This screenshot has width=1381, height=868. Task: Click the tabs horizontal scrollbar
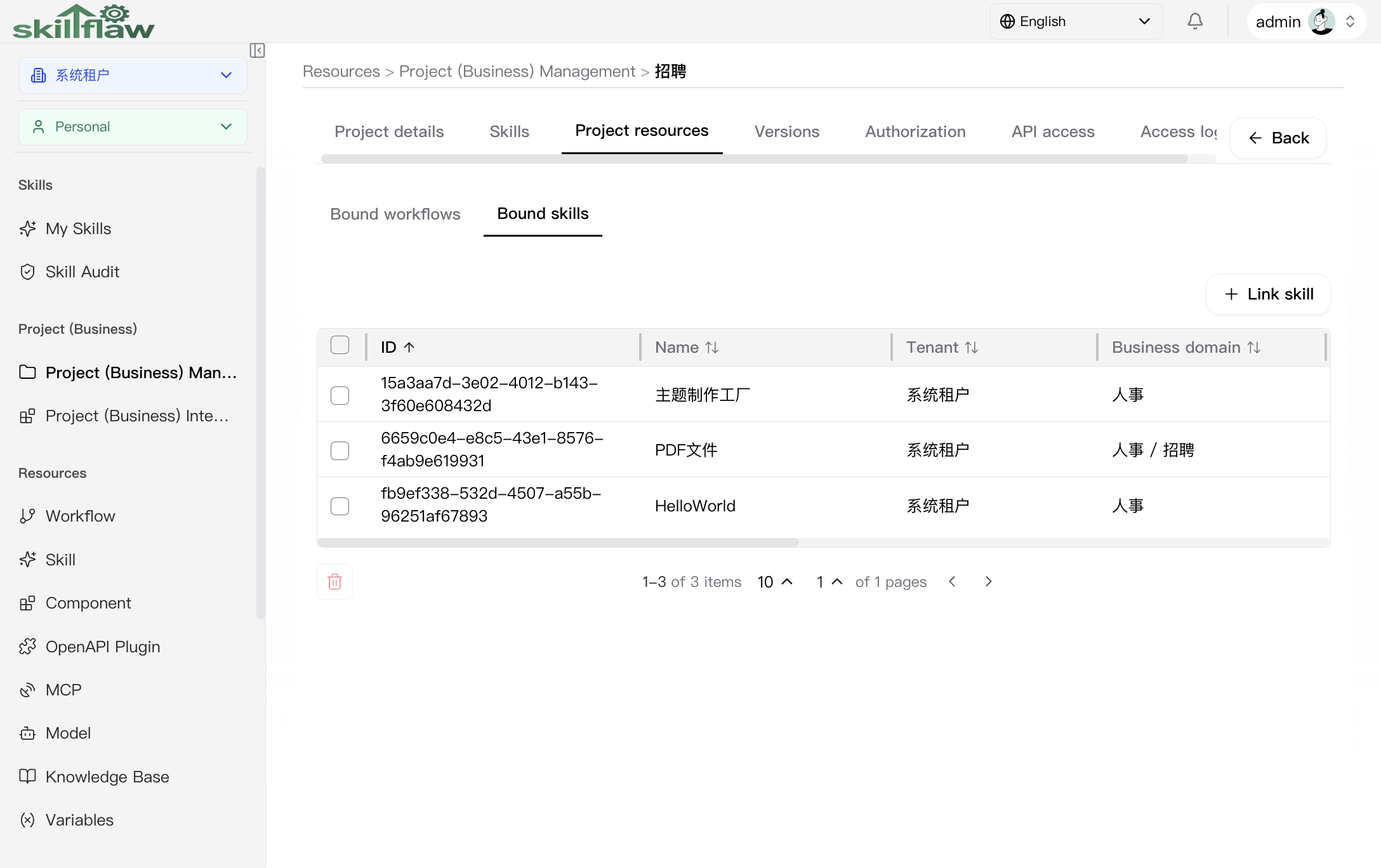pyautogui.click(x=754, y=159)
